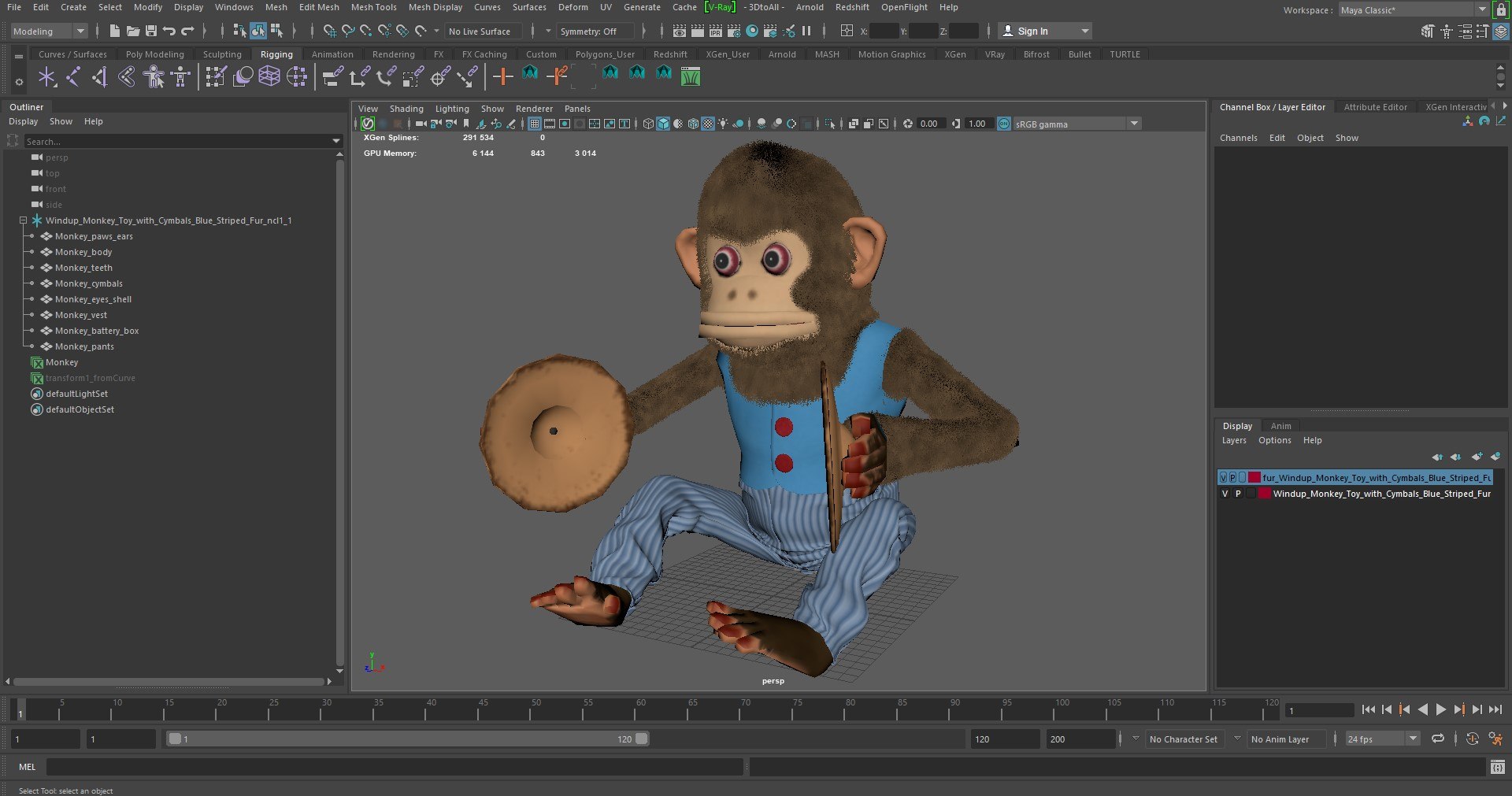The image size is (1512, 796).
Task: Toggle visibility of the second Windup_Monkey_Toy layer
Action: coord(1225,494)
